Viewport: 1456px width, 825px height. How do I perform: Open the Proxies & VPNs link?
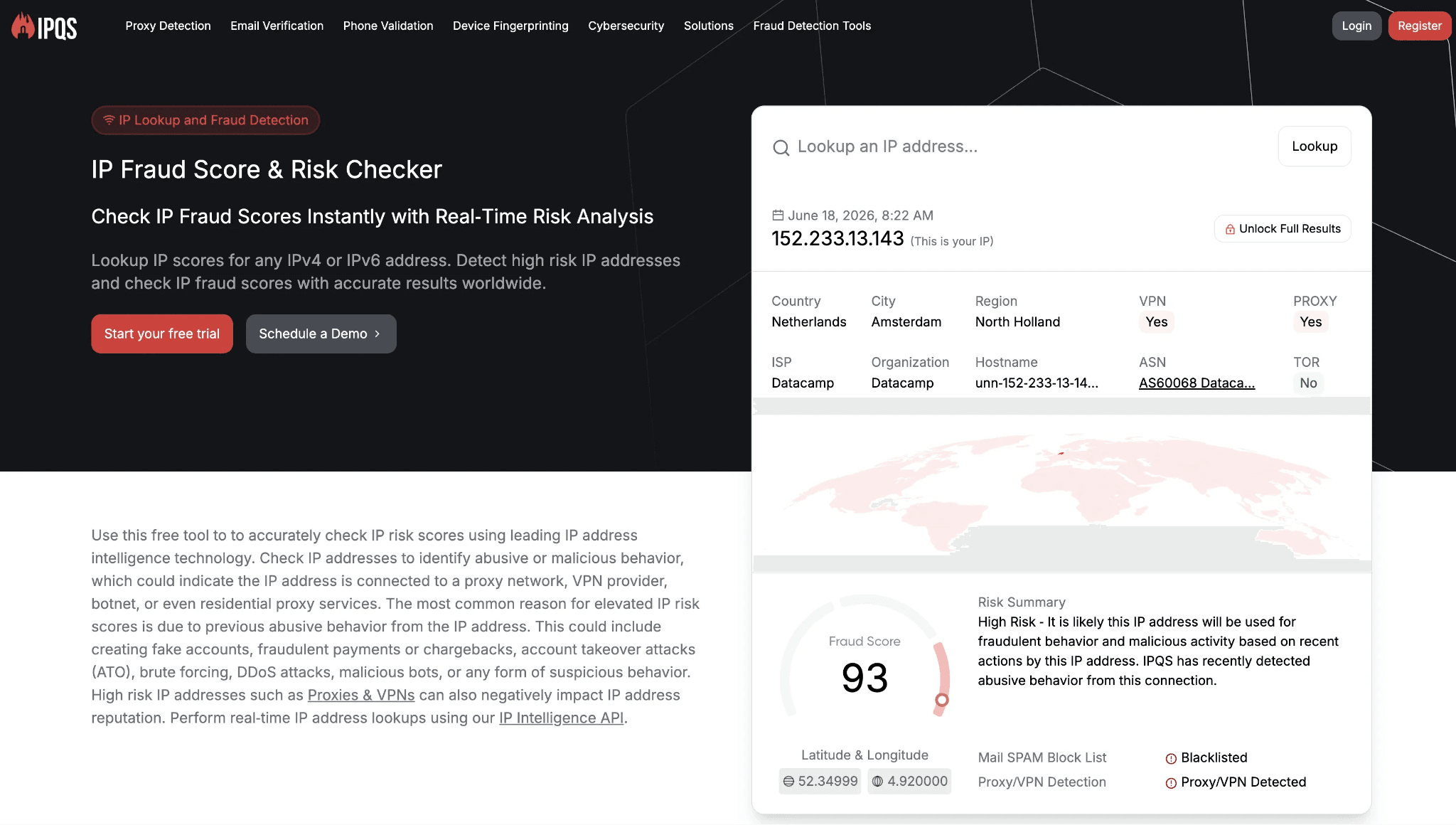(361, 695)
